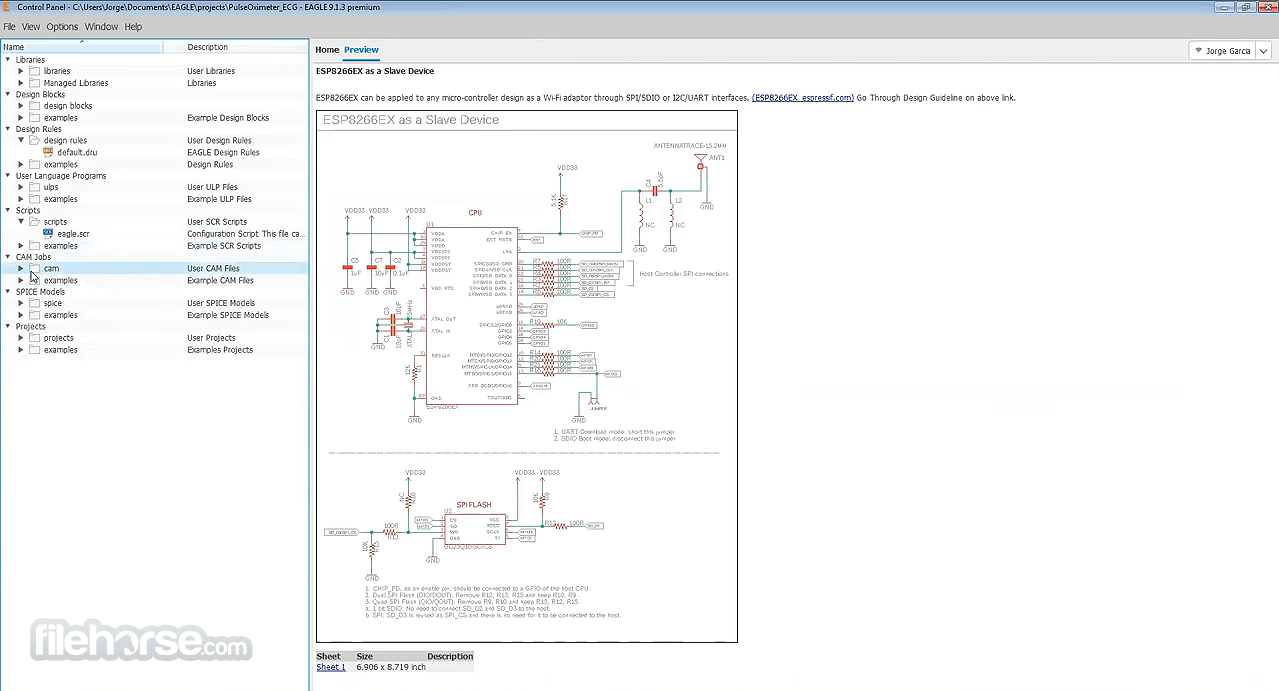Expand the ulps folder arrow
1279x691 pixels.
[21, 187]
